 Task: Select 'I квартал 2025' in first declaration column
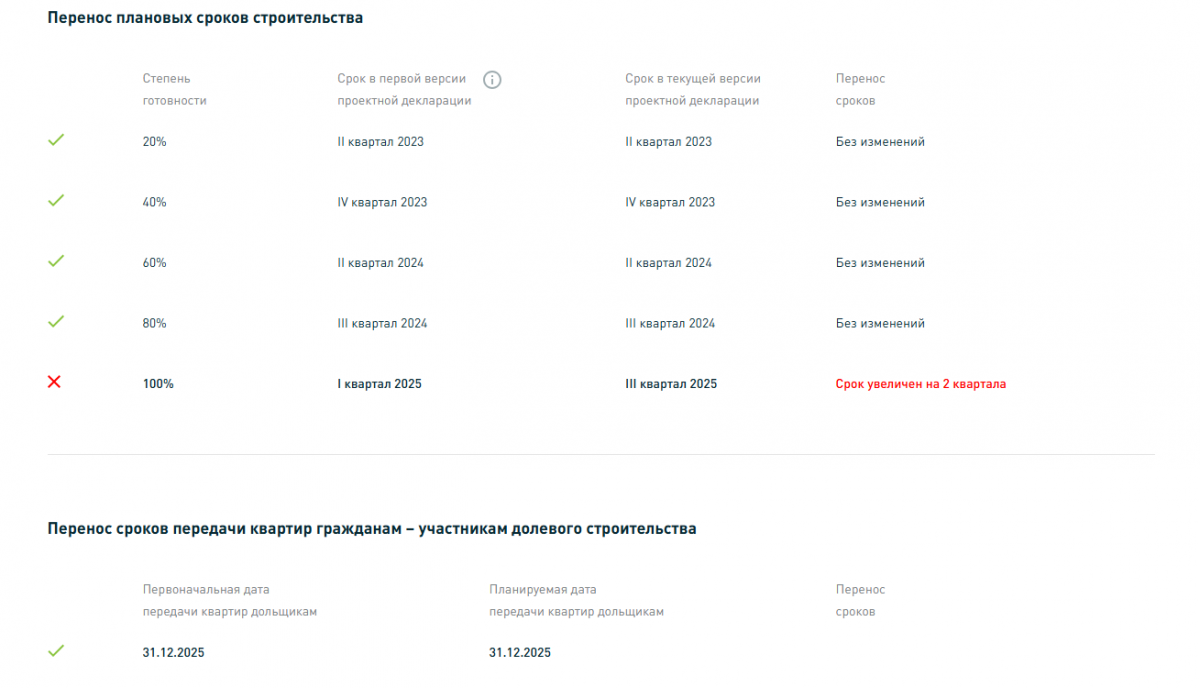coord(379,384)
